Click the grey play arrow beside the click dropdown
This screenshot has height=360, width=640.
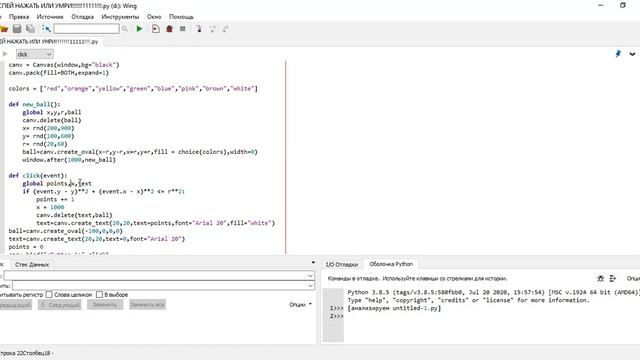point(5,54)
